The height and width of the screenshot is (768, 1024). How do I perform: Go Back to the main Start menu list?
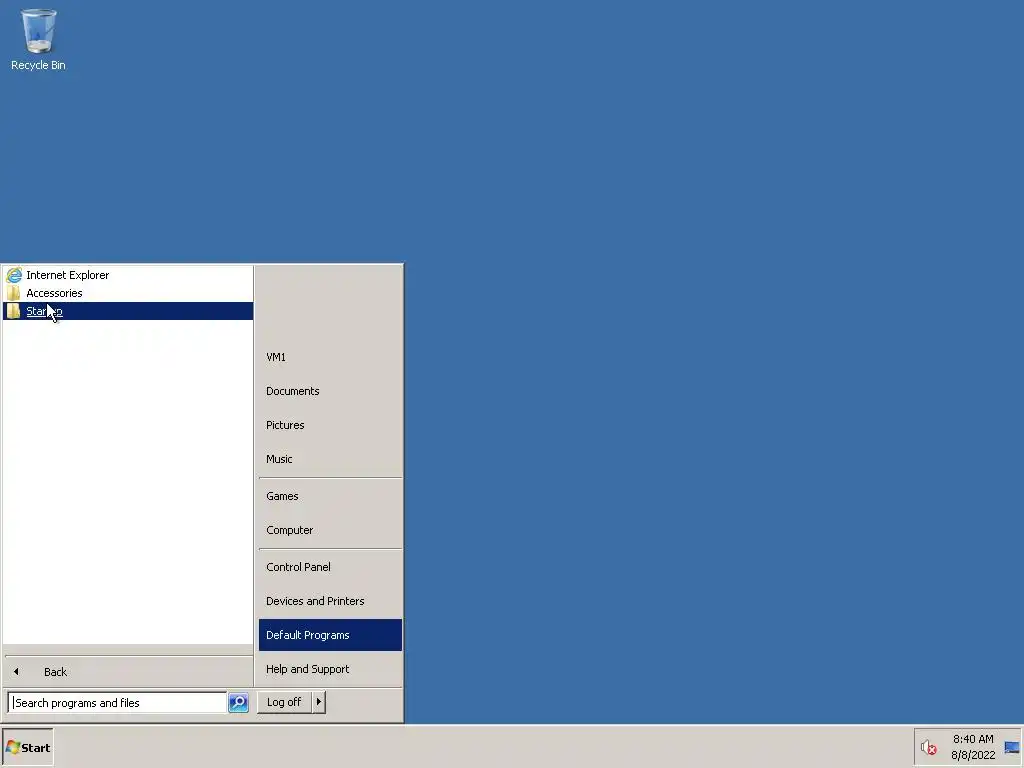[x=128, y=672]
